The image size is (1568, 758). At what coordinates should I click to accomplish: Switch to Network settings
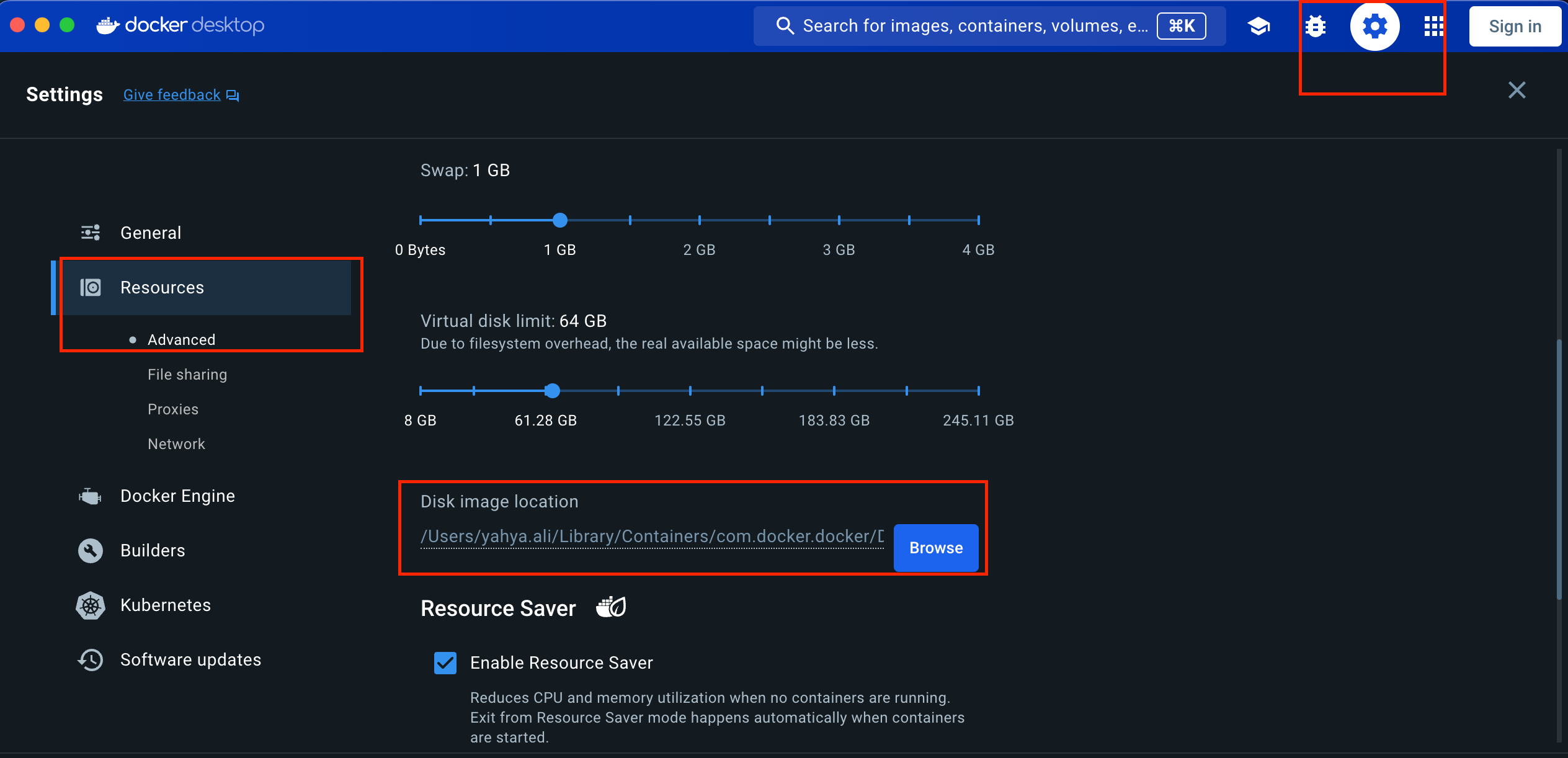(x=176, y=444)
